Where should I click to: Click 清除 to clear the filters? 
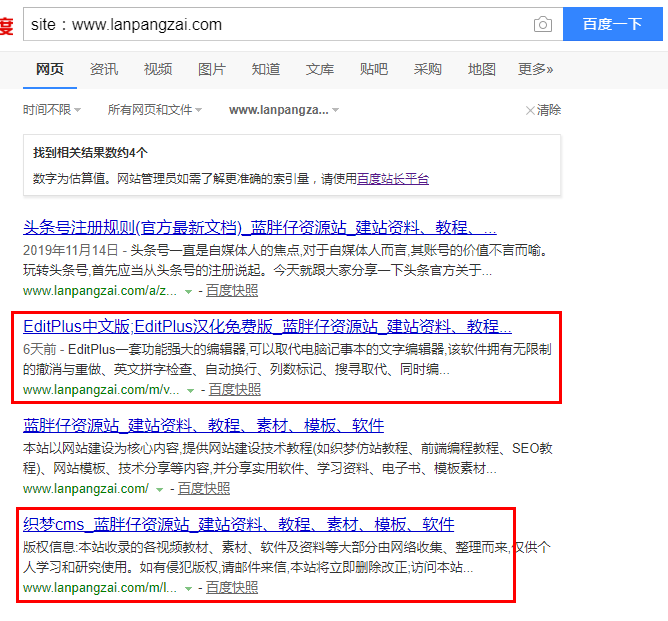pyautogui.click(x=543, y=110)
